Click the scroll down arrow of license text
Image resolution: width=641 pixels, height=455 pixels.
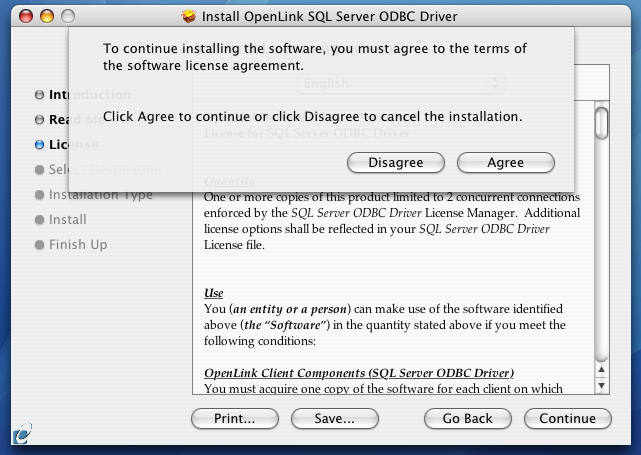tap(601, 386)
